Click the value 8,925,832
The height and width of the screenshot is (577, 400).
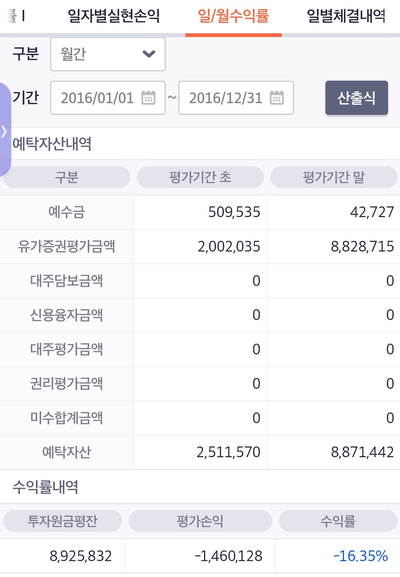[x=81, y=556]
